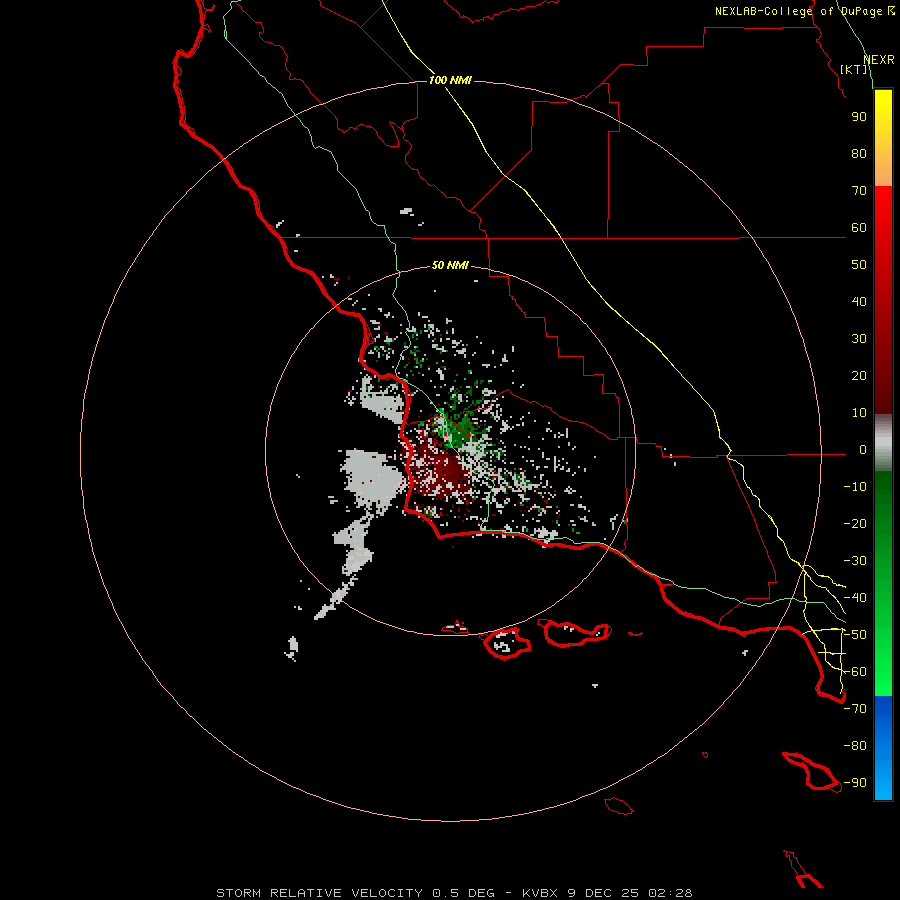Screen dimensions: 900x900
Task: Click the 50 value on the velocity scale
Action: click(x=859, y=265)
